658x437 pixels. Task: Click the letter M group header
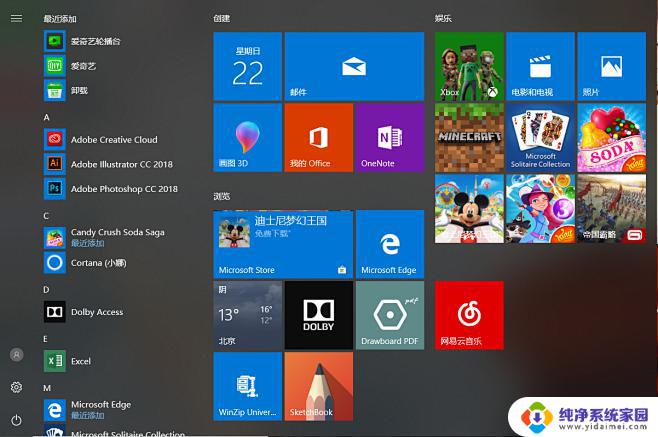47,388
